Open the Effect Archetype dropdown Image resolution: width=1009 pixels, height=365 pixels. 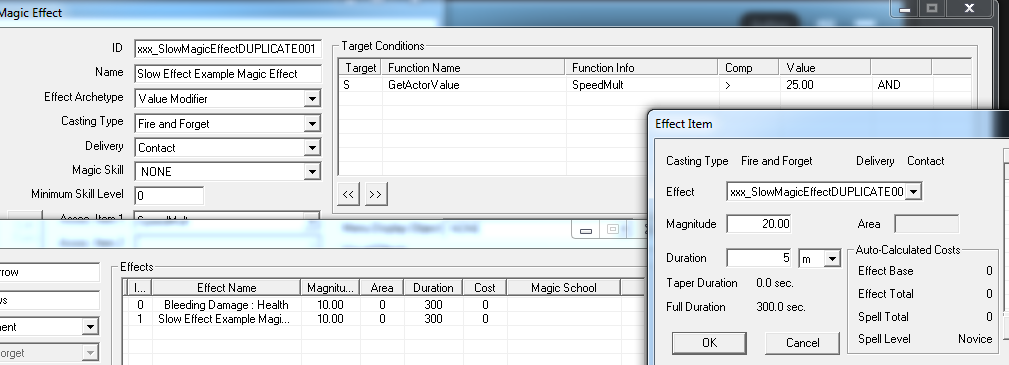(312, 99)
